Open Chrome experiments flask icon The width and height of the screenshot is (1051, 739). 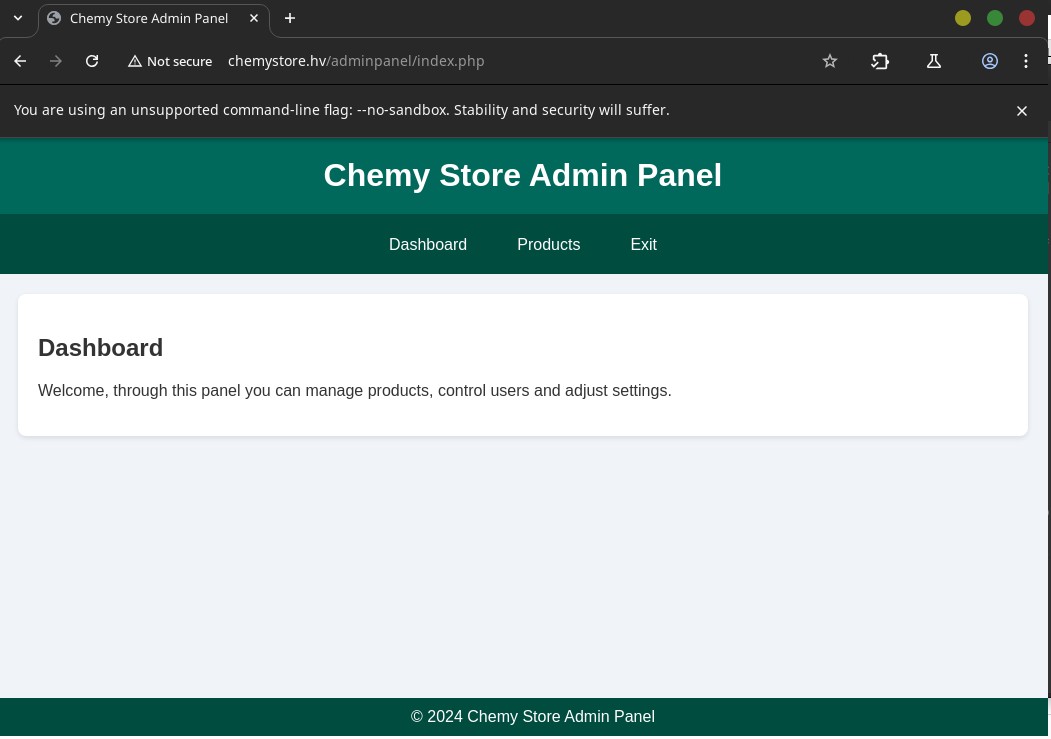934,61
